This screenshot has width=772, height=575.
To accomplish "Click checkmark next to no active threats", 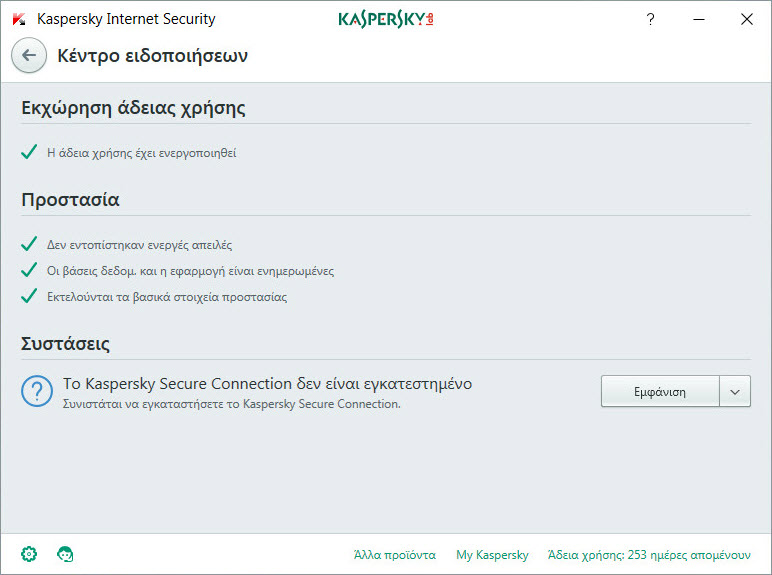I will pyautogui.click(x=29, y=244).
